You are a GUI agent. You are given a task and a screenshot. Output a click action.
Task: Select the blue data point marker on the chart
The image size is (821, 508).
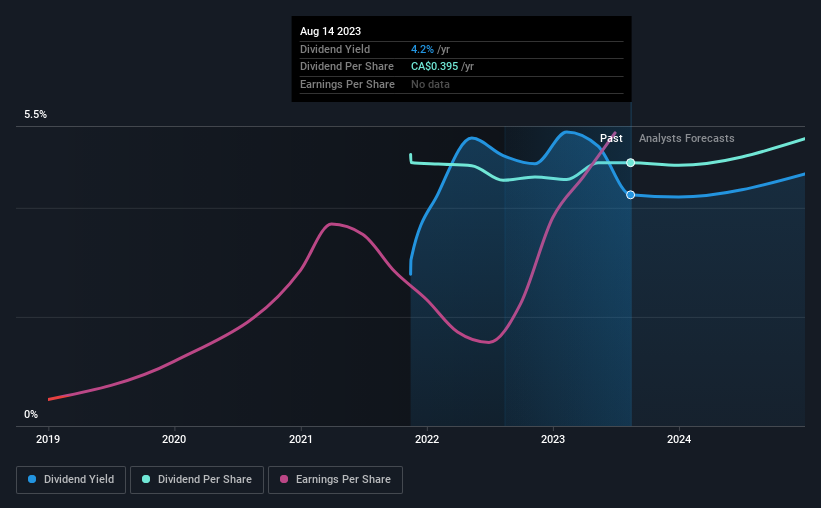click(x=631, y=195)
